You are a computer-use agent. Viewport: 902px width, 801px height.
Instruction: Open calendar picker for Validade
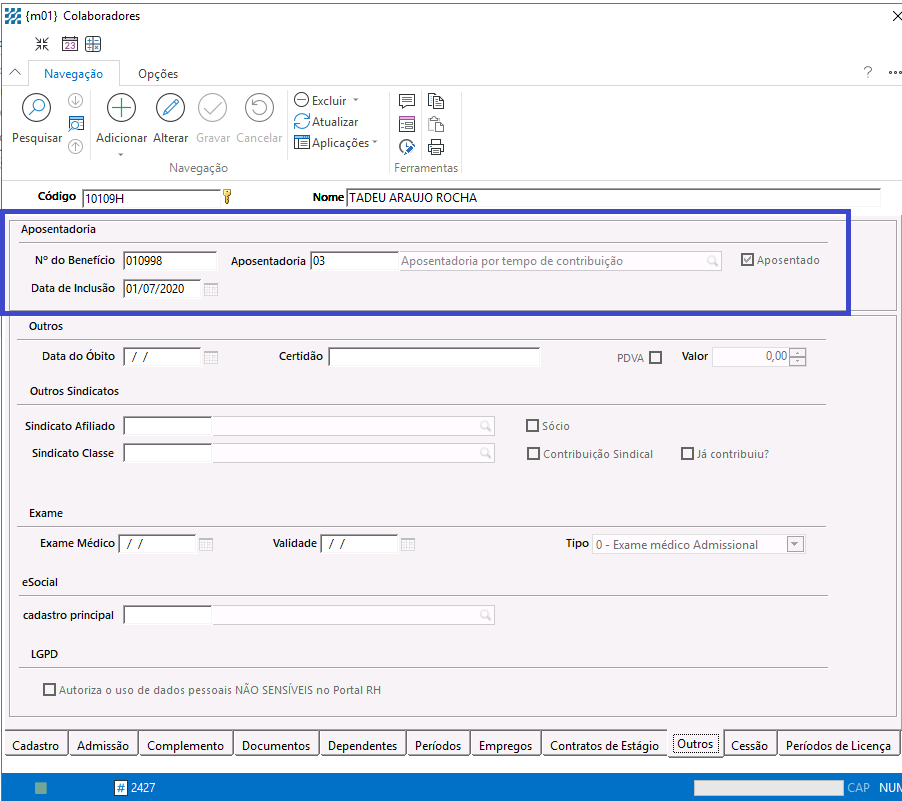(408, 544)
